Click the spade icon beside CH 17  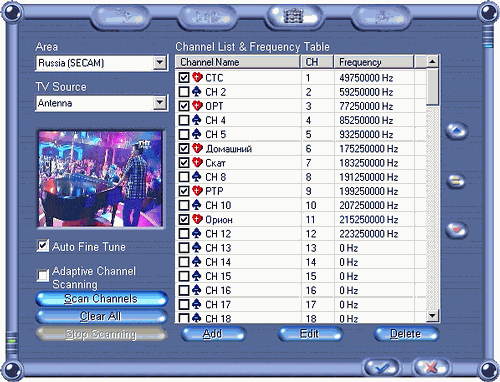(x=197, y=304)
